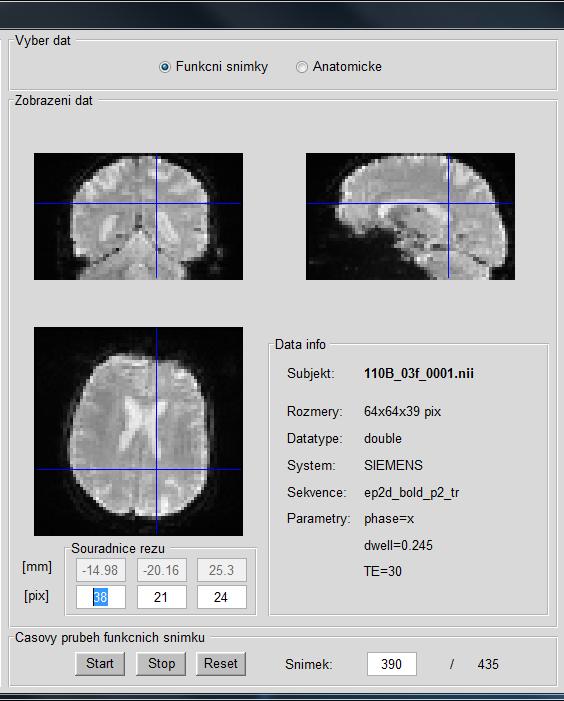Image resolution: width=564 pixels, height=701 pixels.
Task: Click the parameter dwell=0.245
Action: pos(398,545)
